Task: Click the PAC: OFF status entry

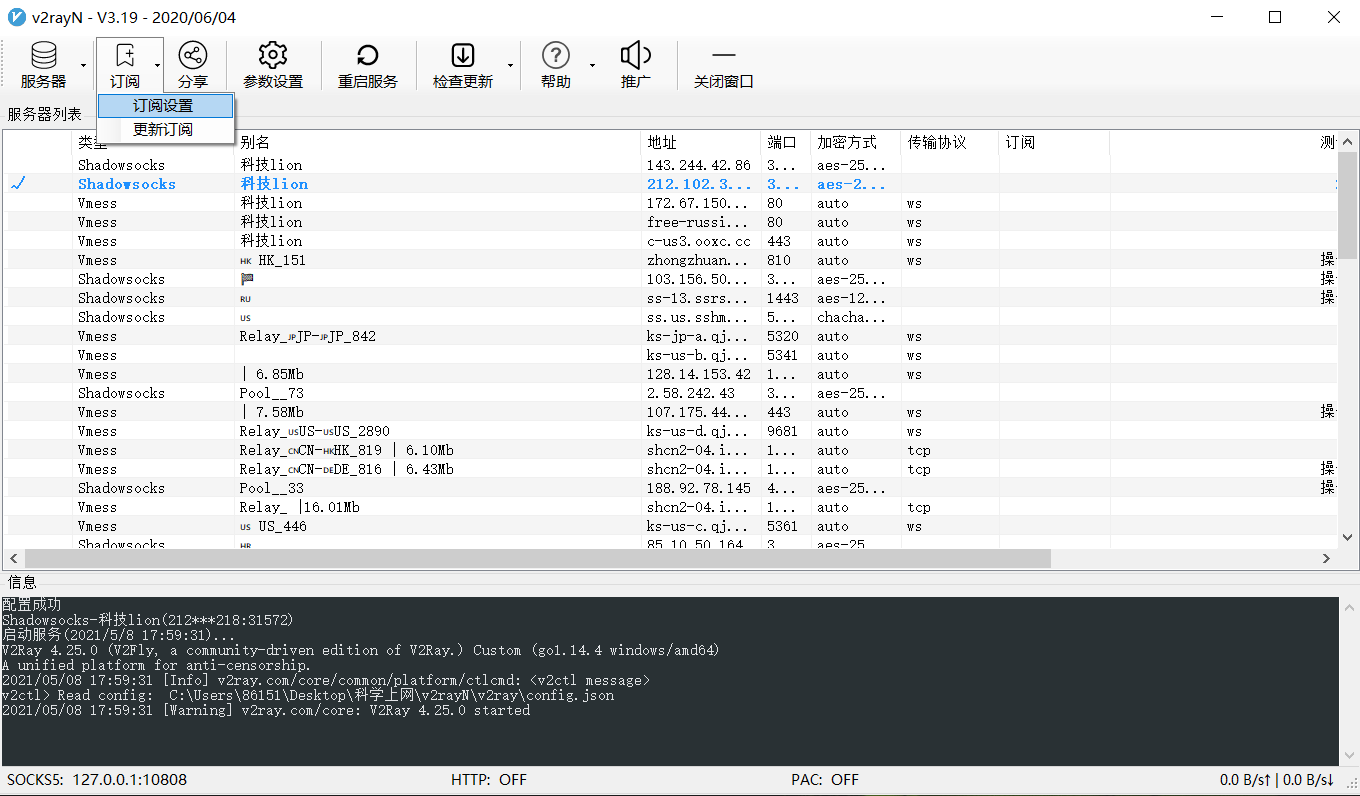Action: pyautogui.click(x=825, y=780)
